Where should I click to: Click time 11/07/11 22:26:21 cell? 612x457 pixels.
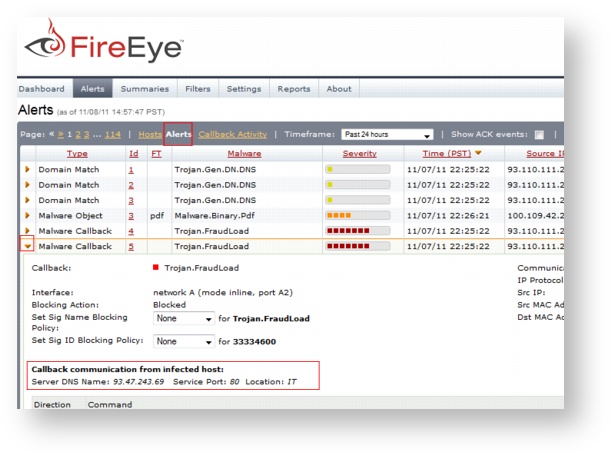(448, 215)
